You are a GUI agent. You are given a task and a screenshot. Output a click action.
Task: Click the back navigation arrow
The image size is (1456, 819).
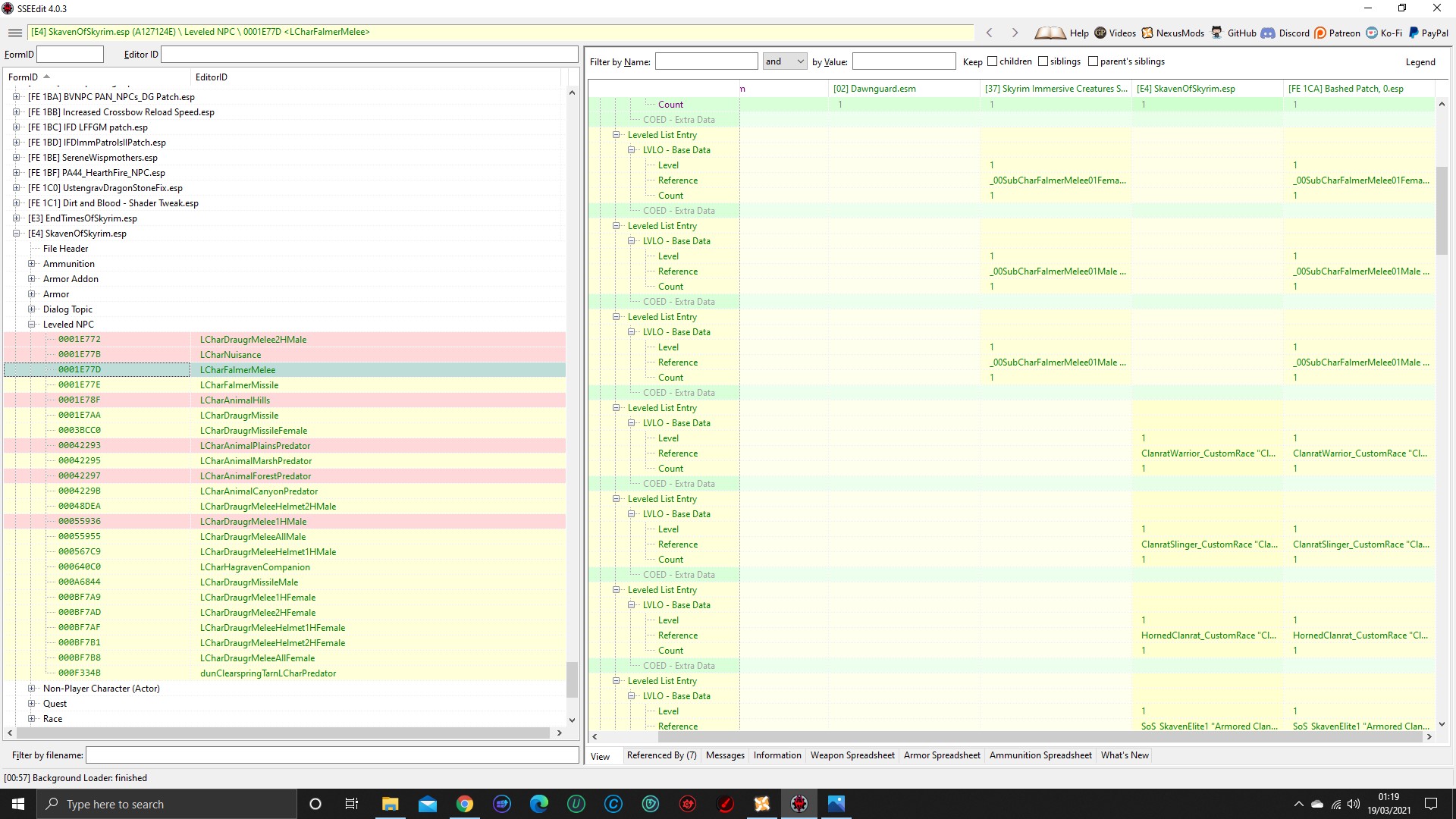pyautogui.click(x=989, y=33)
